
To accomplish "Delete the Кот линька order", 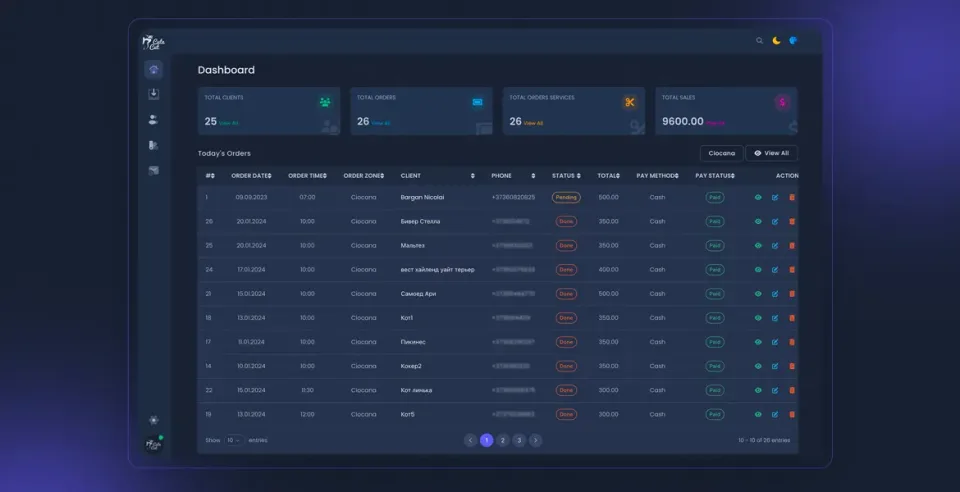I will point(792,390).
